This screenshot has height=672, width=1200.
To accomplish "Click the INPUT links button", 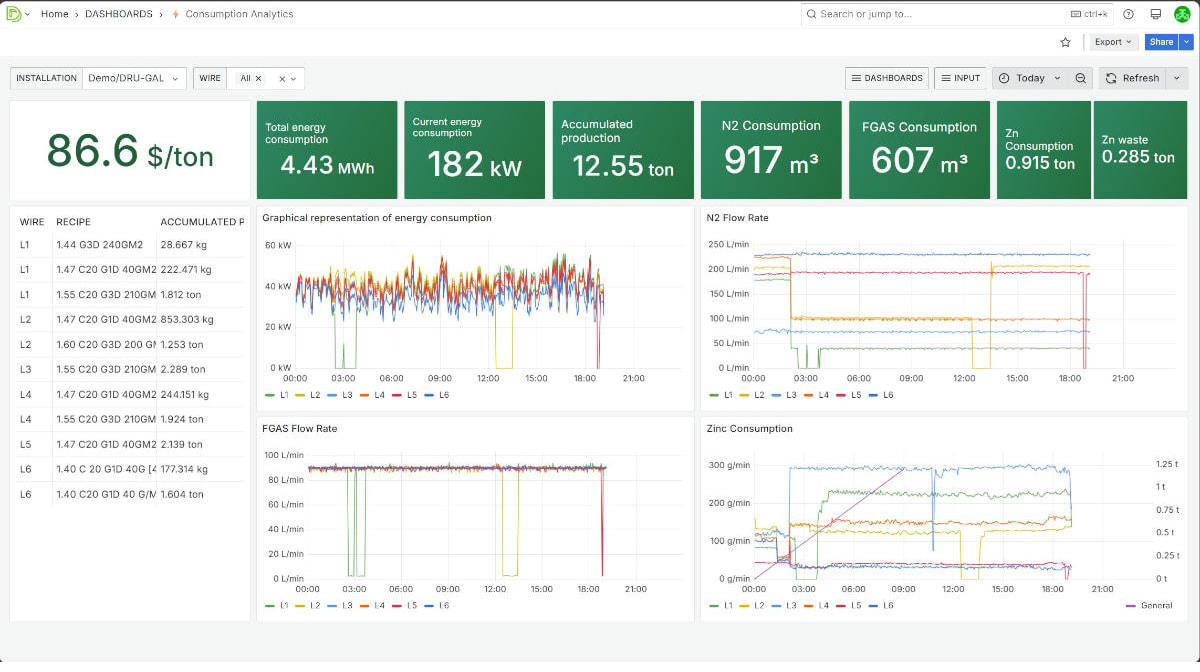I will pyautogui.click(x=960, y=78).
